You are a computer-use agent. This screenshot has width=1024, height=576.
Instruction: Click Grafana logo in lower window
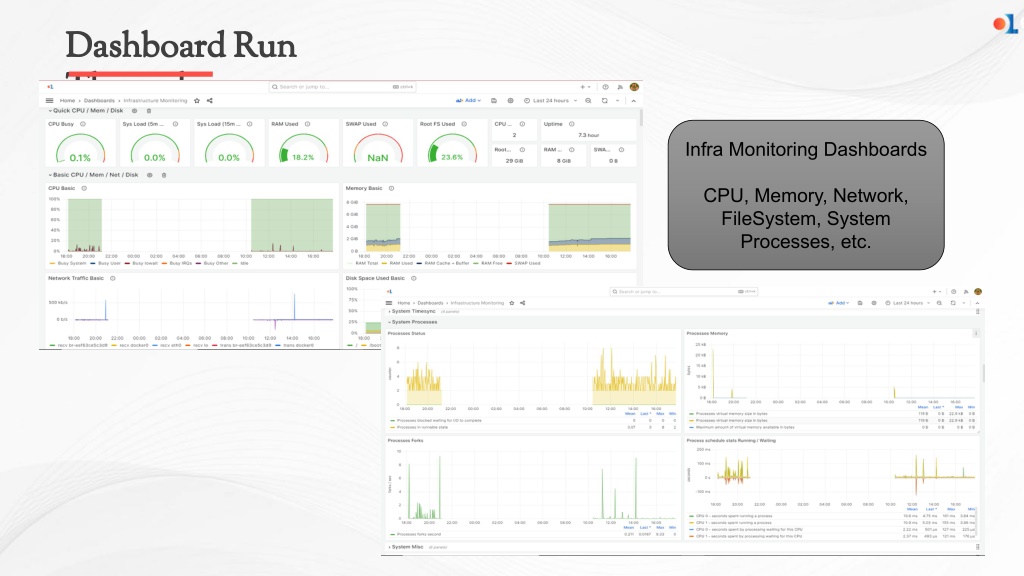(389, 291)
